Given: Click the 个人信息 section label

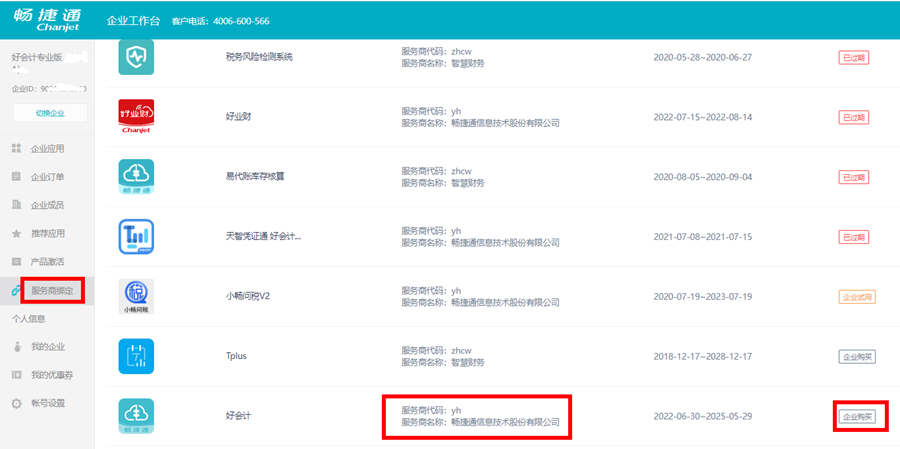Looking at the screenshot, I should [29, 319].
